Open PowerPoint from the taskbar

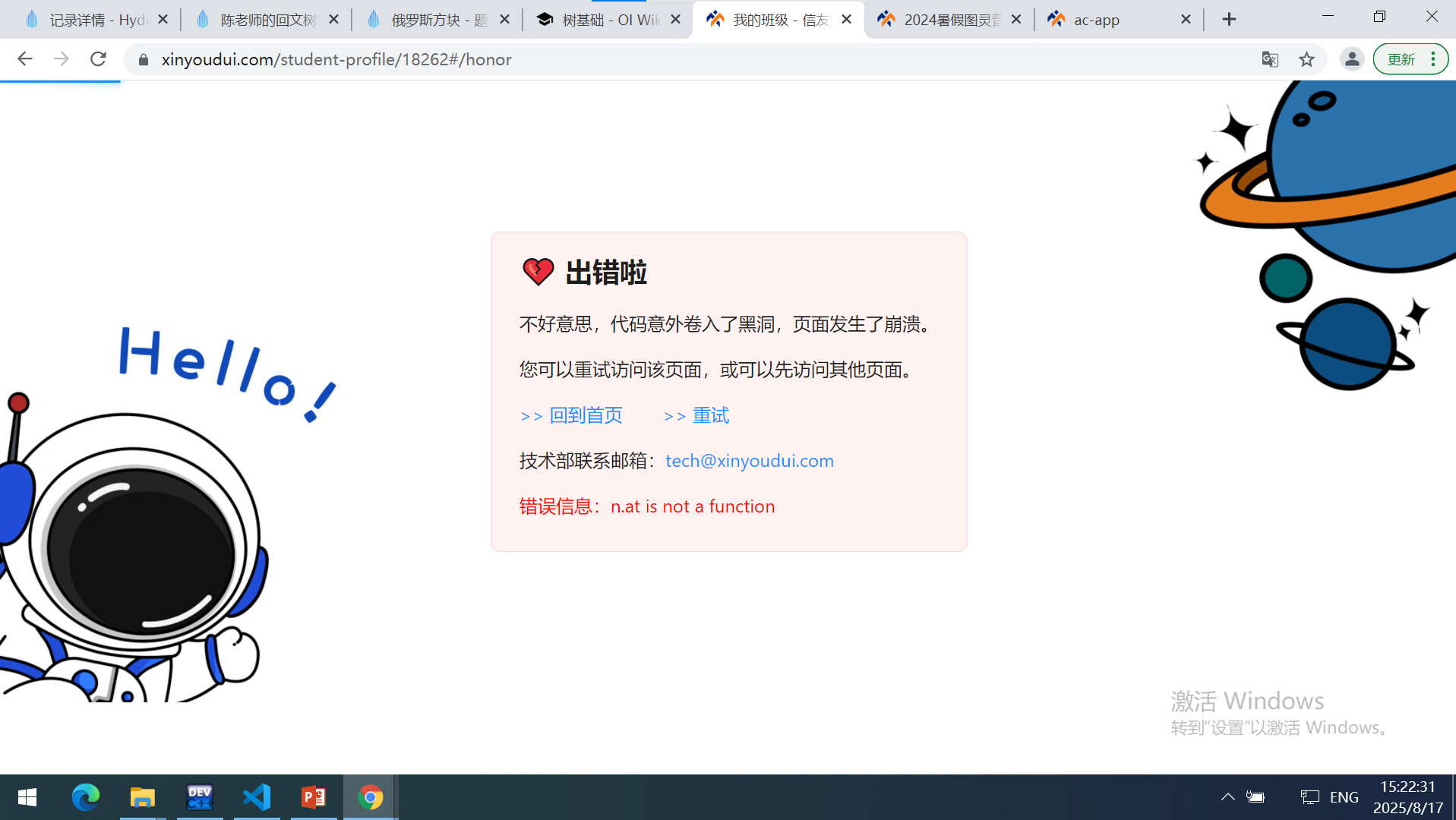pyautogui.click(x=314, y=797)
